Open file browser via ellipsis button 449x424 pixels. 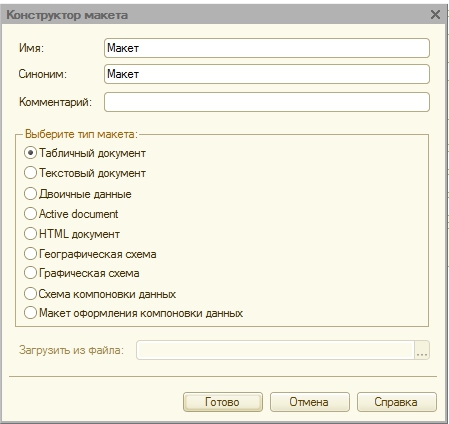(422, 350)
